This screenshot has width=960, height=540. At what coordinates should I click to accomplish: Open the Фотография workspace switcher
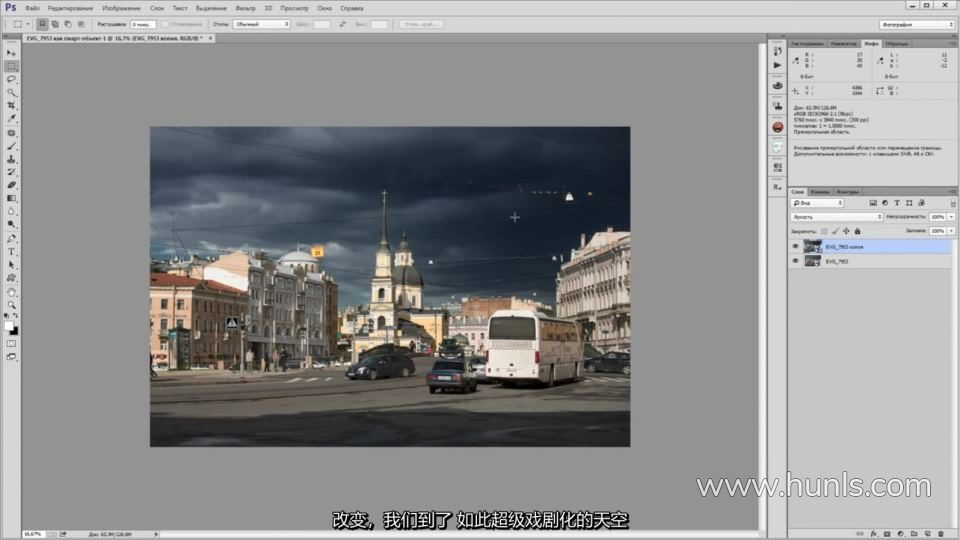point(917,24)
